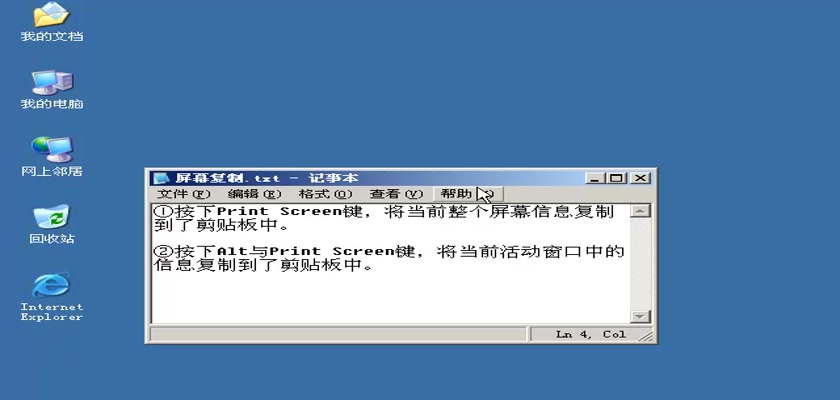The height and width of the screenshot is (400, 840).
Task: Click the Ln 4, Col status bar section
Action: point(591,335)
